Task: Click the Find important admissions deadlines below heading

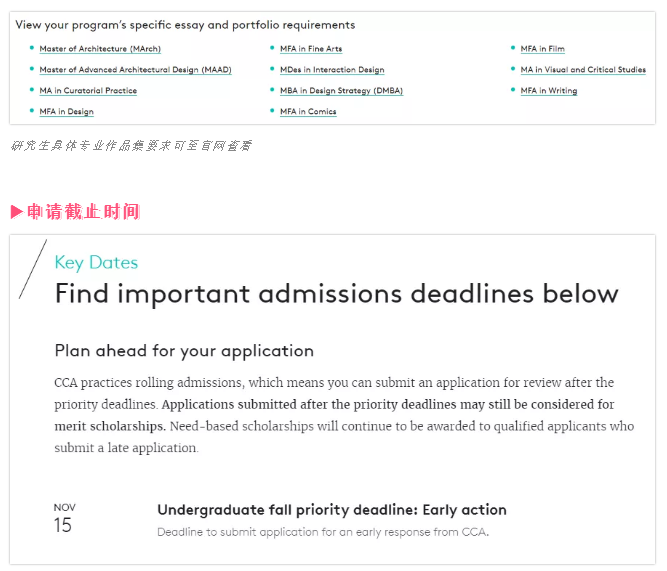Action: (336, 294)
